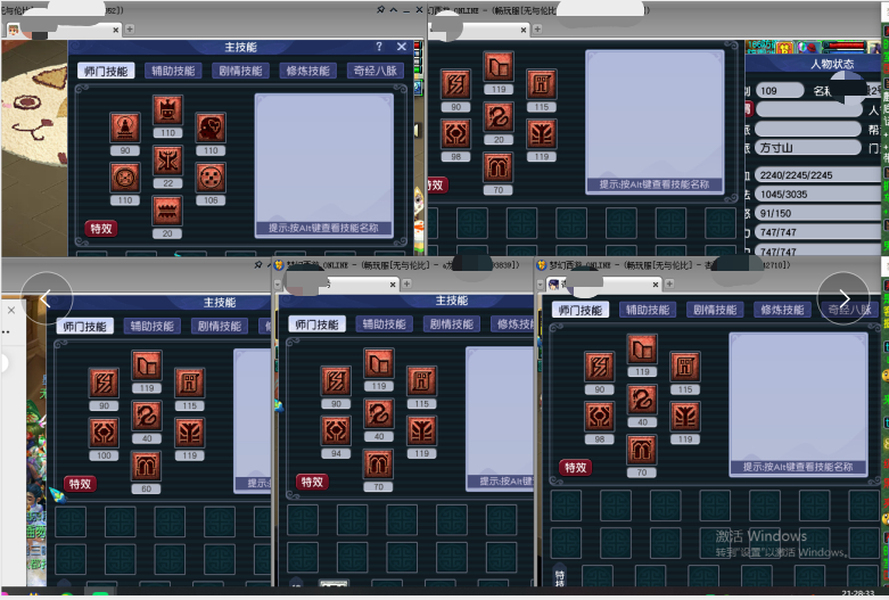889x600 pixels.
Task: Go to previous image with left arrow
Action: click(46, 298)
